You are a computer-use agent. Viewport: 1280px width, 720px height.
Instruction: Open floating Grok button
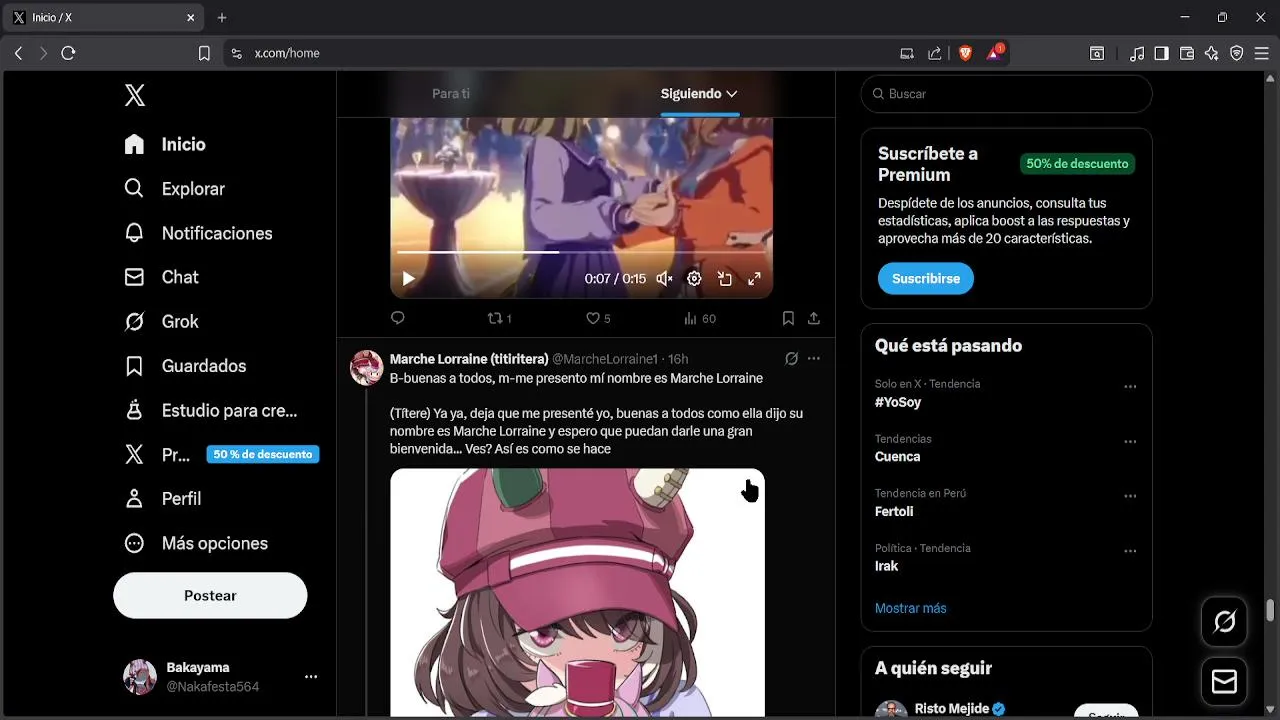tap(1224, 622)
